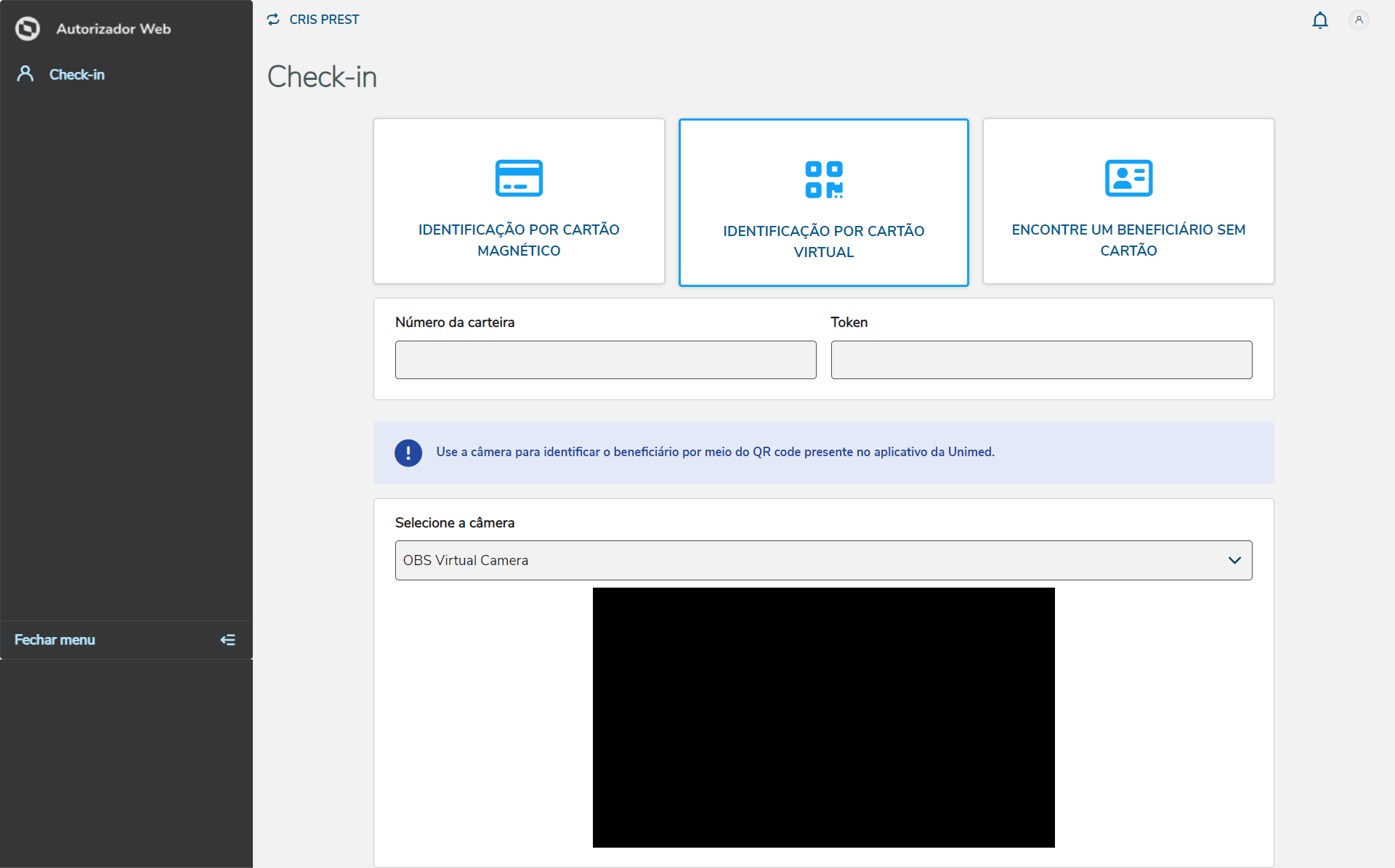Click the blue exclamation info icon
This screenshot has width=1395, height=868.
pyautogui.click(x=408, y=453)
